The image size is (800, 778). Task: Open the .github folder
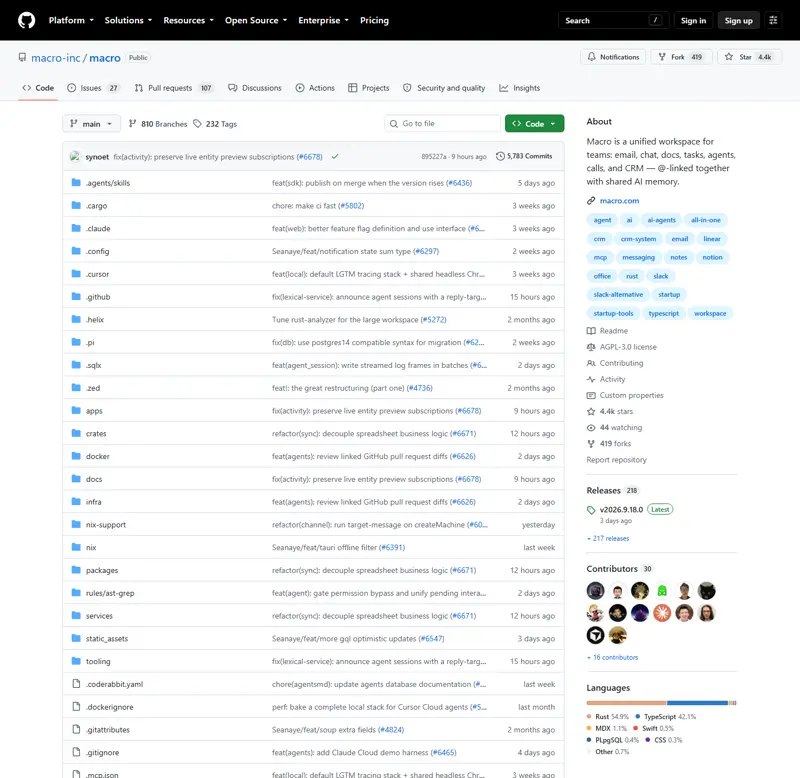click(97, 297)
